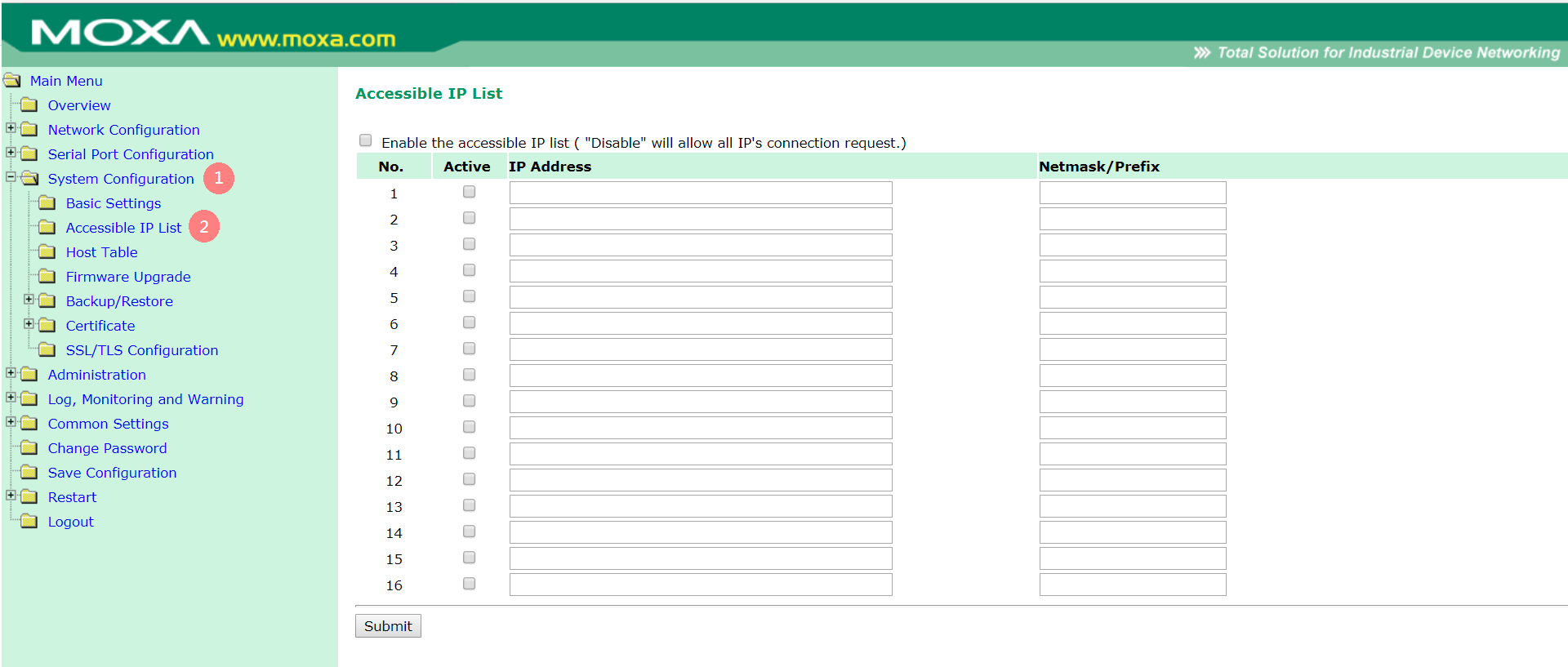This screenshot has height=667, width=1568.
Task: Tick the Active checkbox for entry 1
Action: pyautogui.click(x=469, y=192)
